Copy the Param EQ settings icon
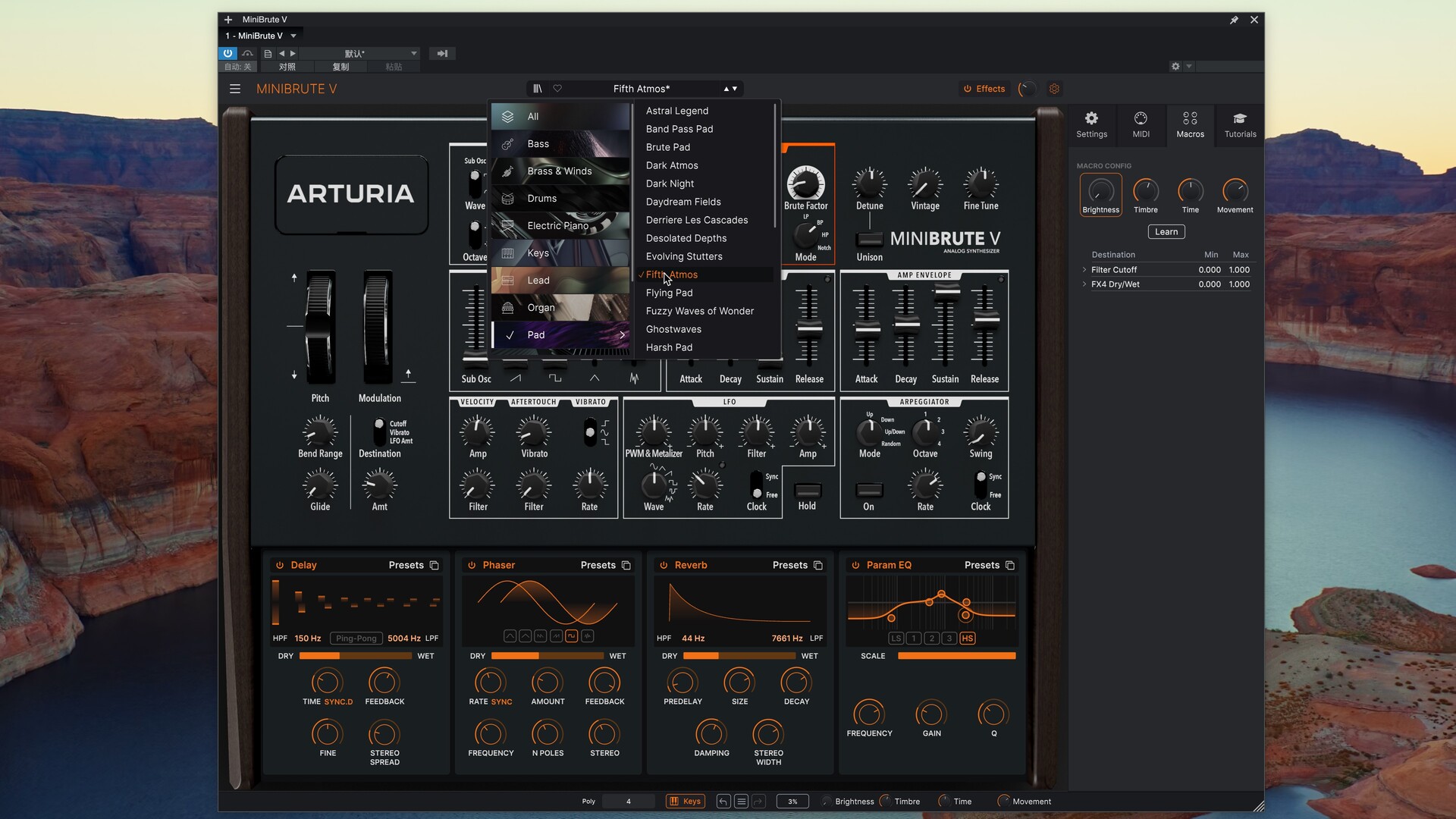Screen dimensions: 1456x819 [1010, 565]
